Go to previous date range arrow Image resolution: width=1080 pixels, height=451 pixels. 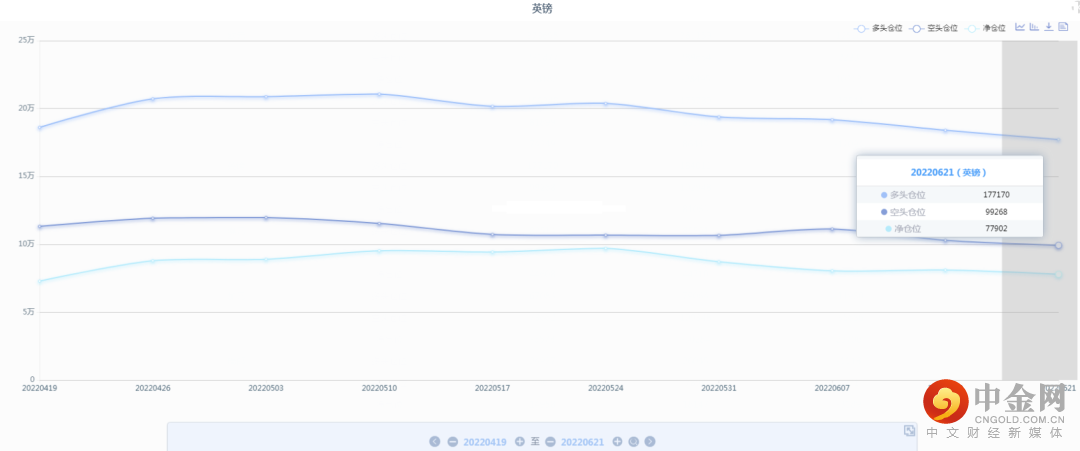coord(435,441)
